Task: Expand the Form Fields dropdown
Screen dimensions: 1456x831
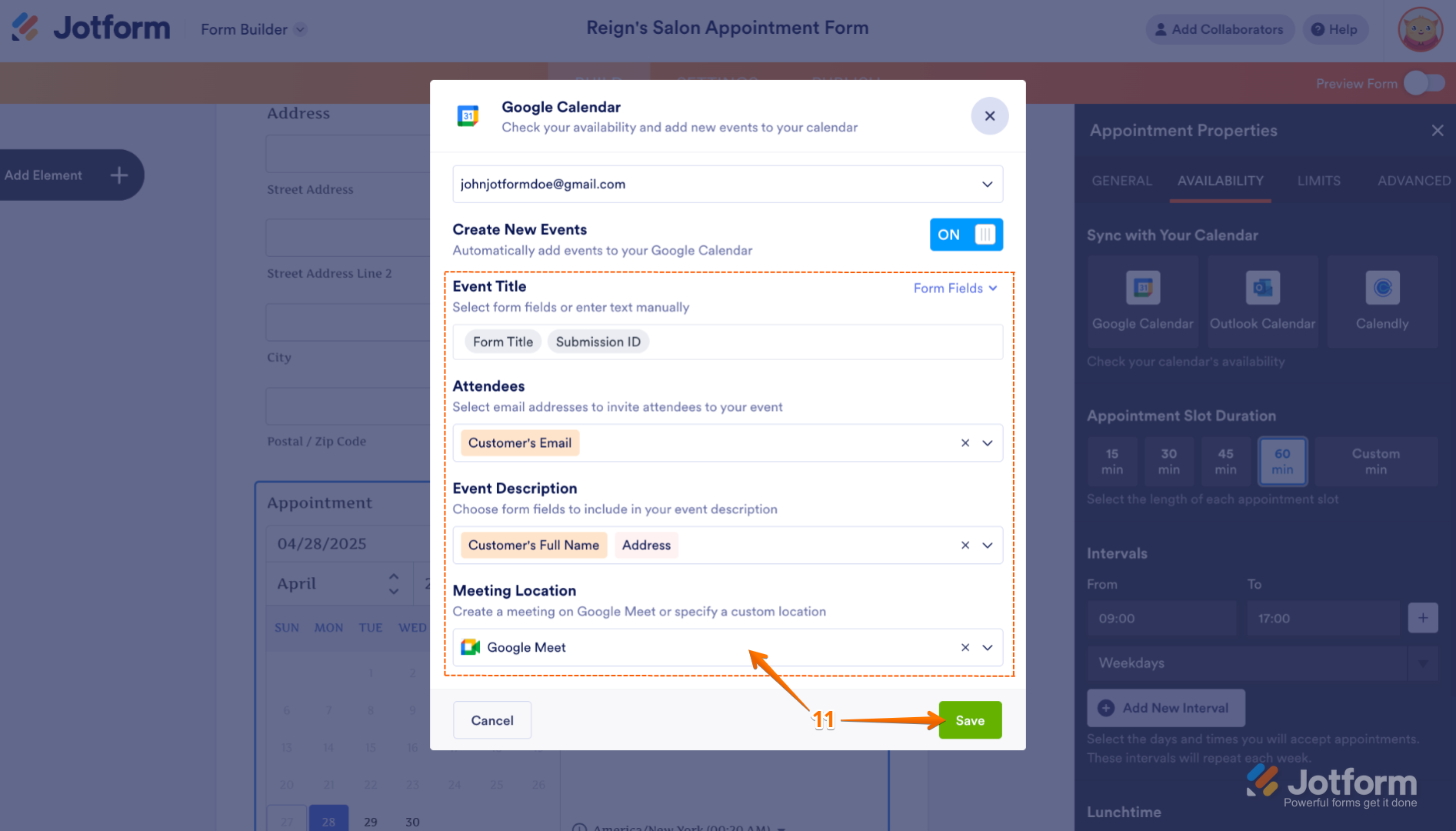Action: coord(955,289)
